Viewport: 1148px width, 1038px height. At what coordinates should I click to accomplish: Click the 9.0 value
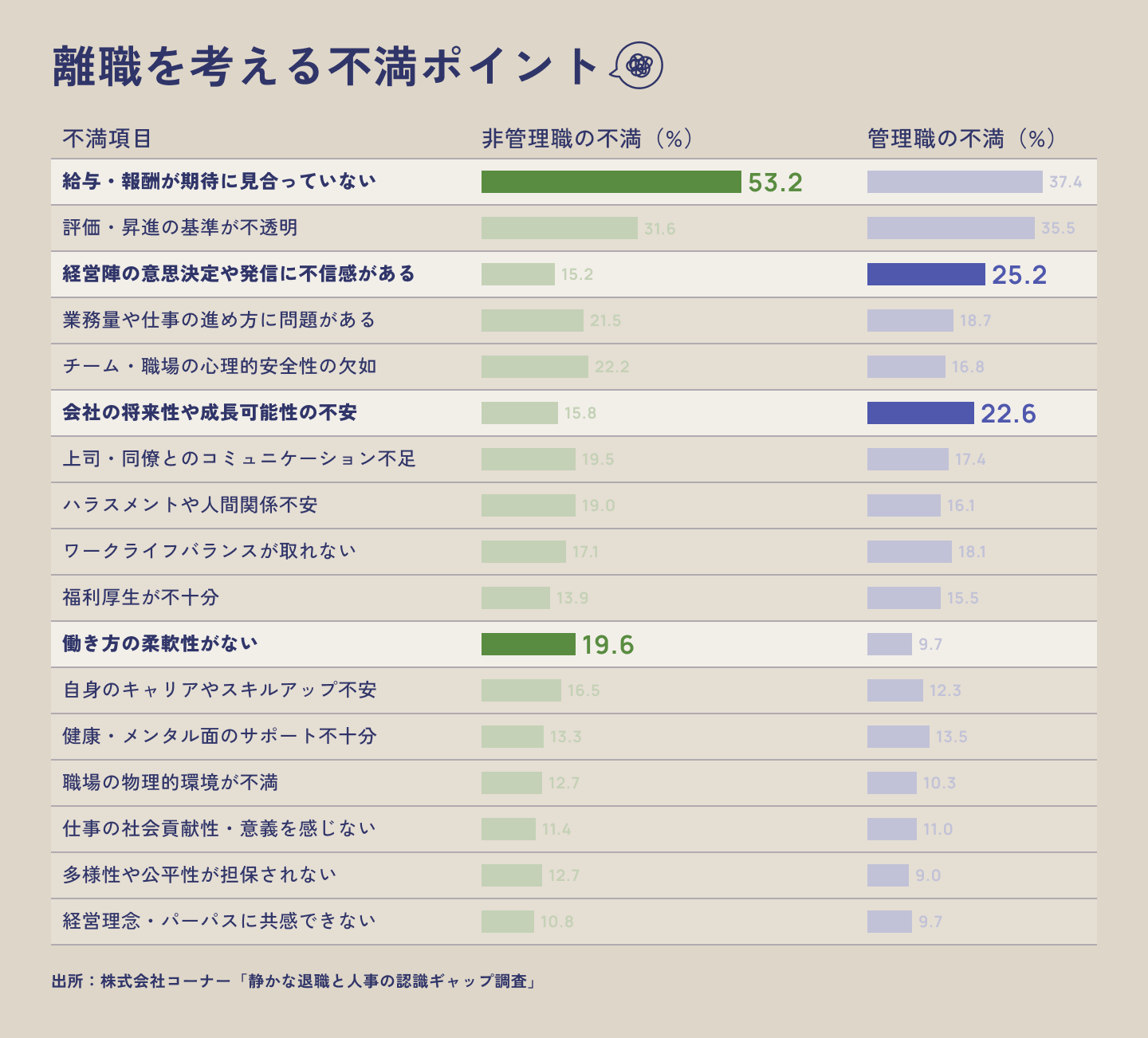pos(928,875)
